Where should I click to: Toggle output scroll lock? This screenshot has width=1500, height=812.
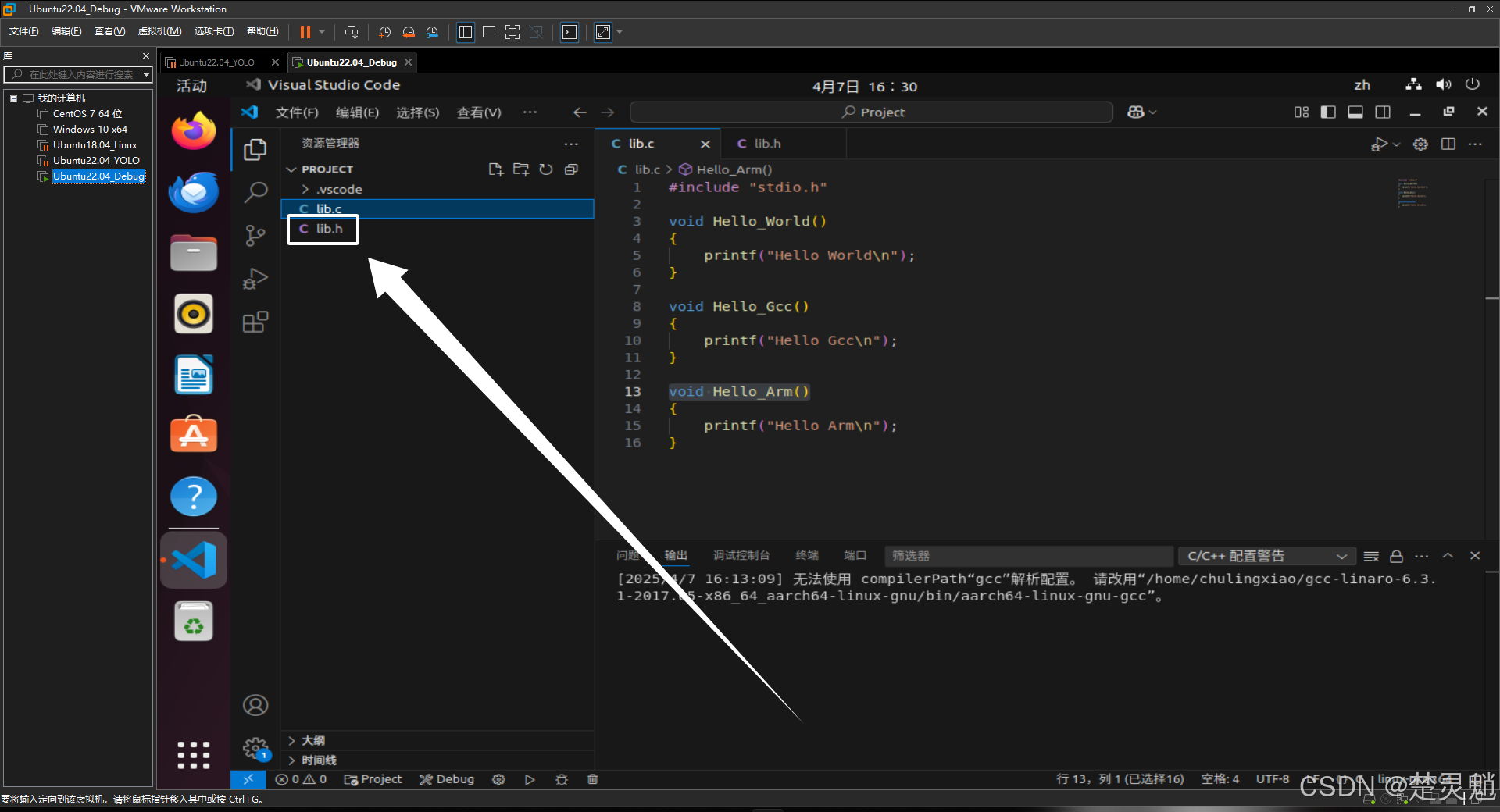(x=1396, y=556)
